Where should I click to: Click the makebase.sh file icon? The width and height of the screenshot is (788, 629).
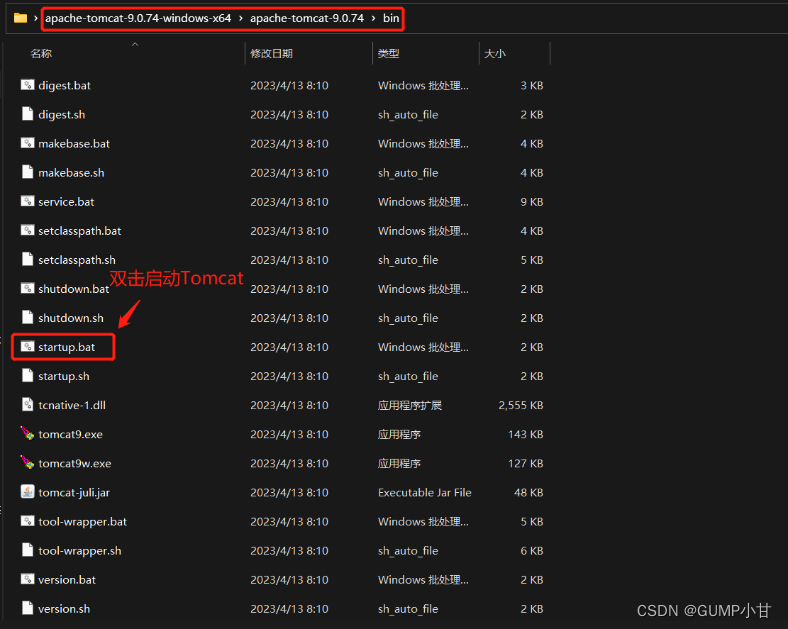[x=27, y=172]
